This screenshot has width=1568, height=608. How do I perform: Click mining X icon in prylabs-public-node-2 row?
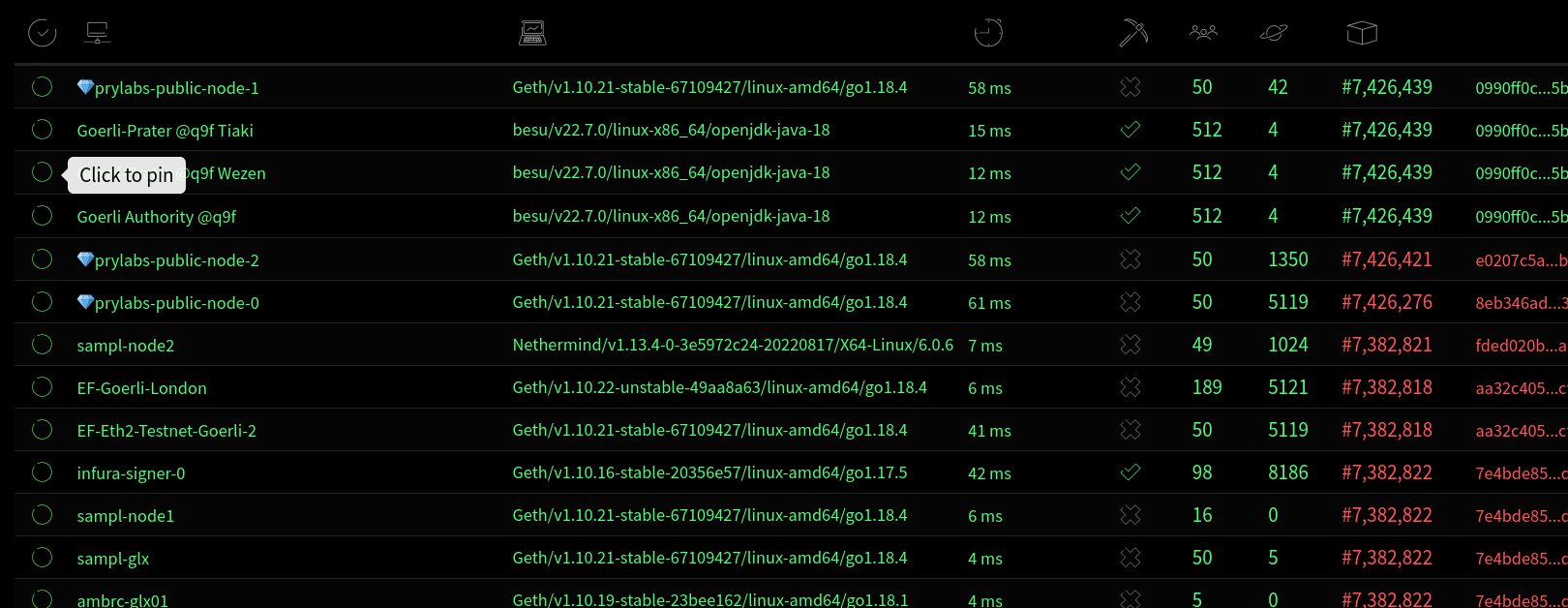1130,259
